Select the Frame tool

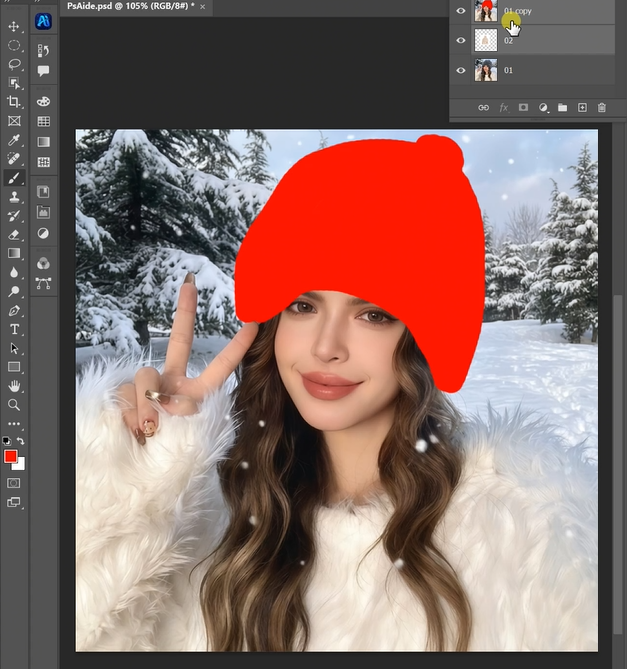click(14, 121)
